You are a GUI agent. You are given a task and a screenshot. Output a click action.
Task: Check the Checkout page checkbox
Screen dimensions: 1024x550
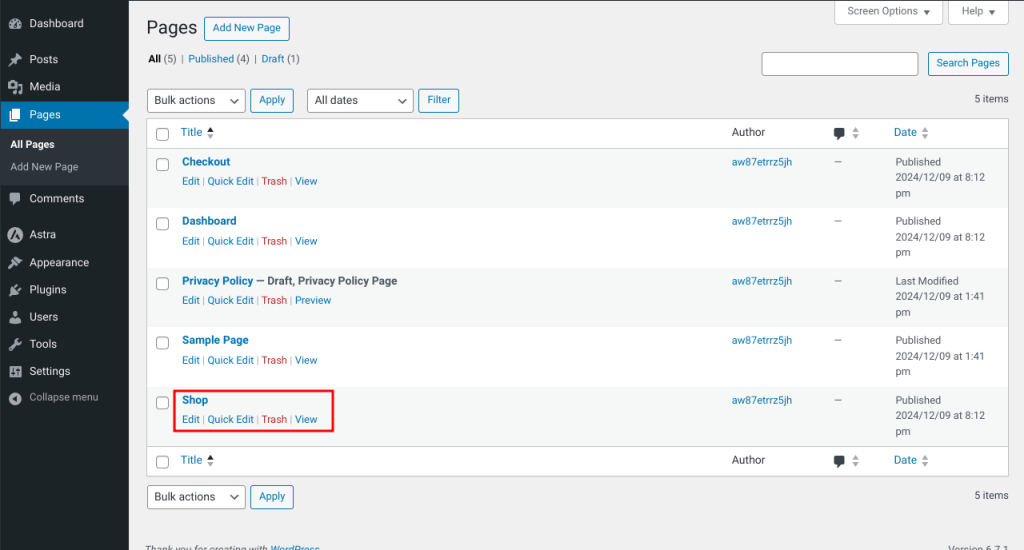(x=162, y=164)
